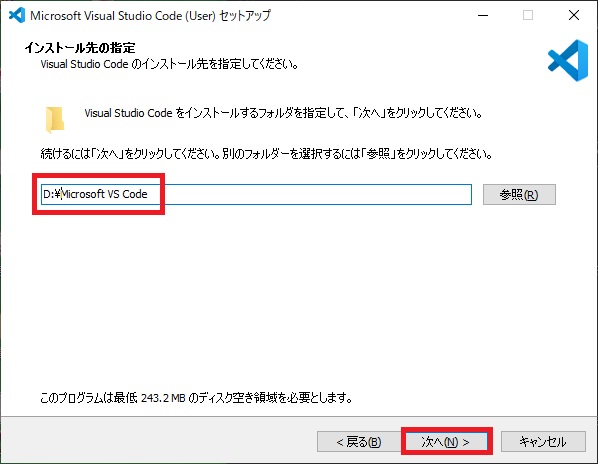Screen dimensions: 598x464
Task: Minimize the setup window
Action: point(483,15)
